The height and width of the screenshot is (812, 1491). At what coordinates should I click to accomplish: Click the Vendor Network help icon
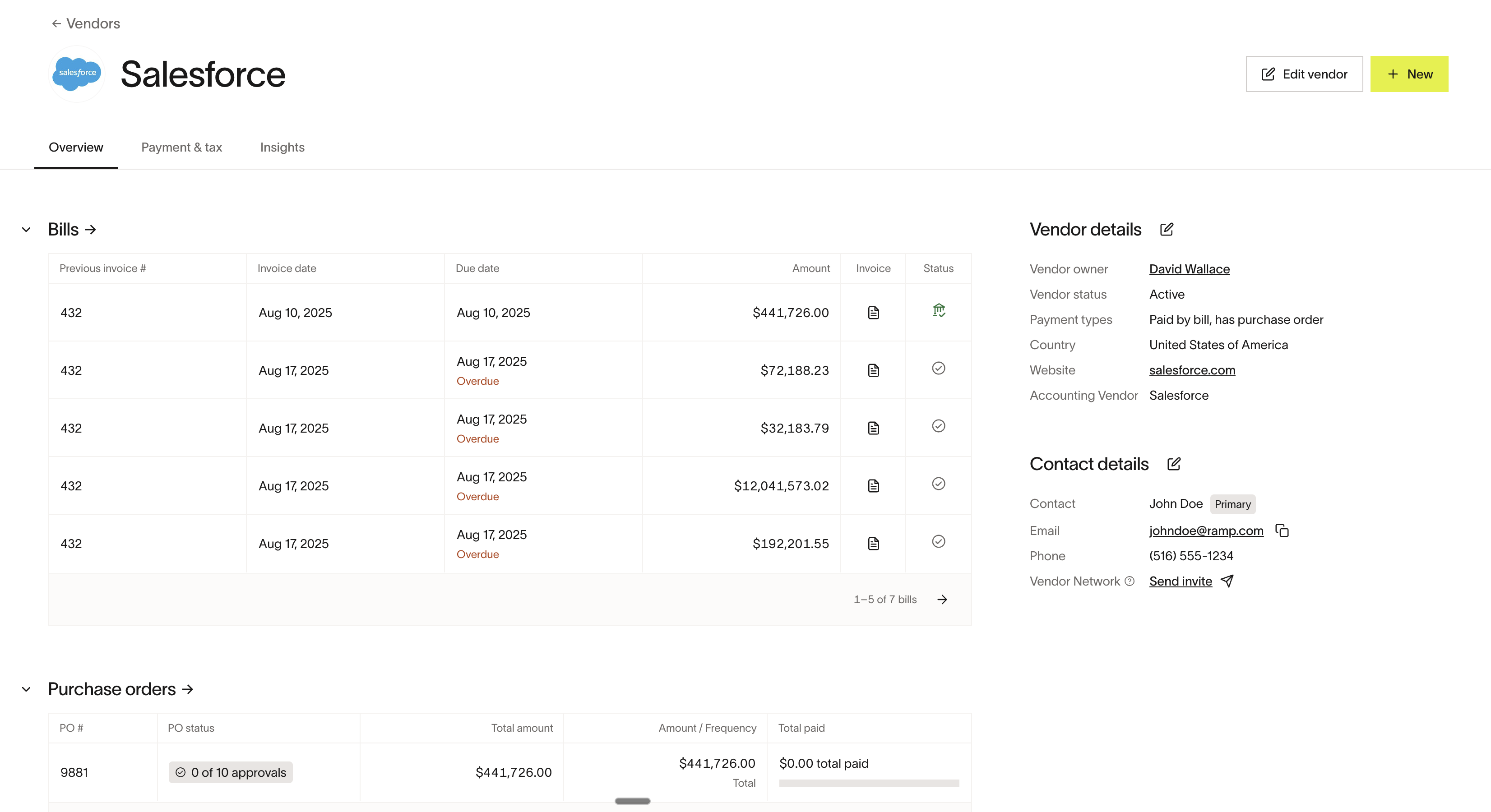tap(1129, 581)
